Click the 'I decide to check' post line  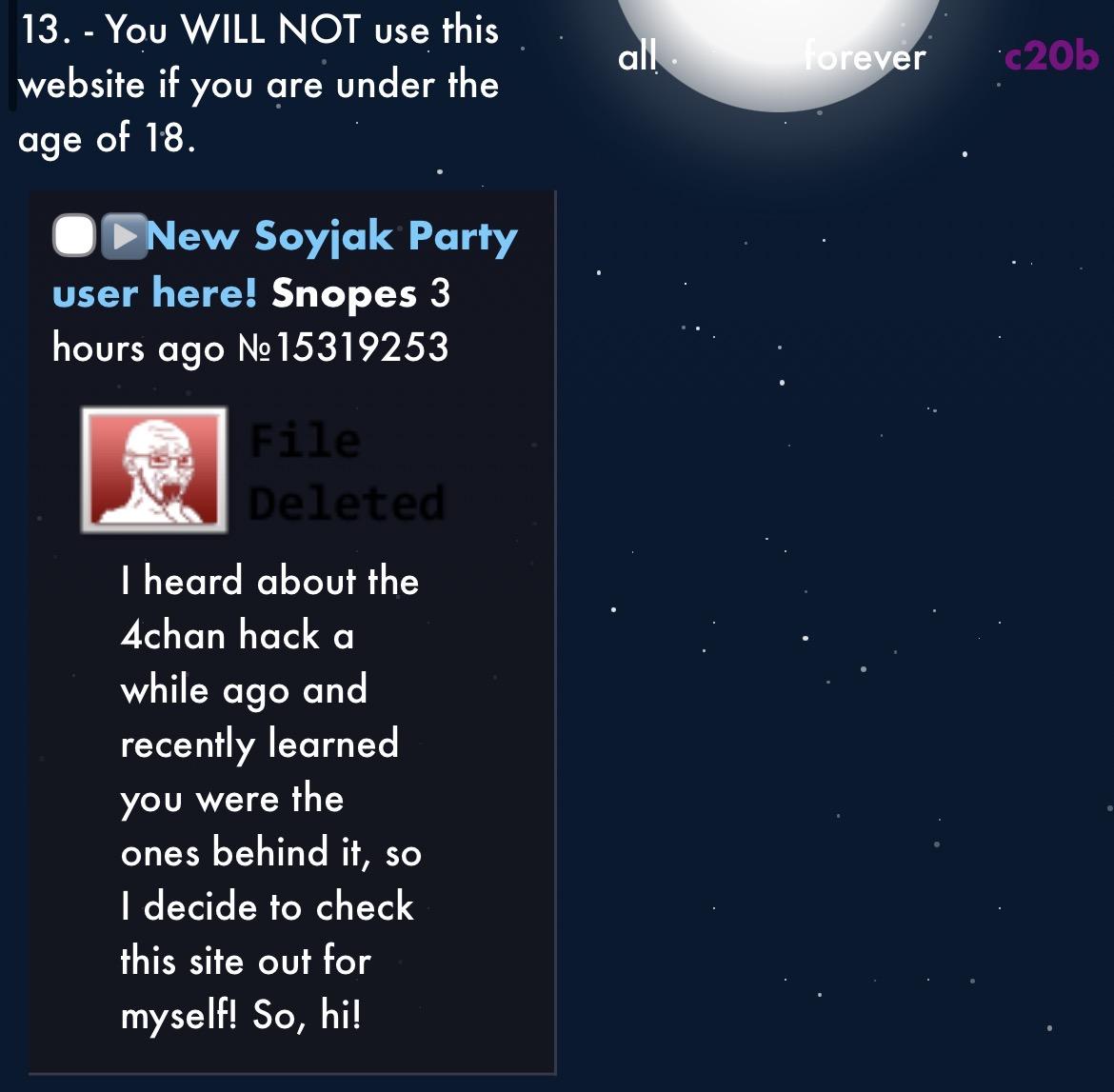(268, 905)
